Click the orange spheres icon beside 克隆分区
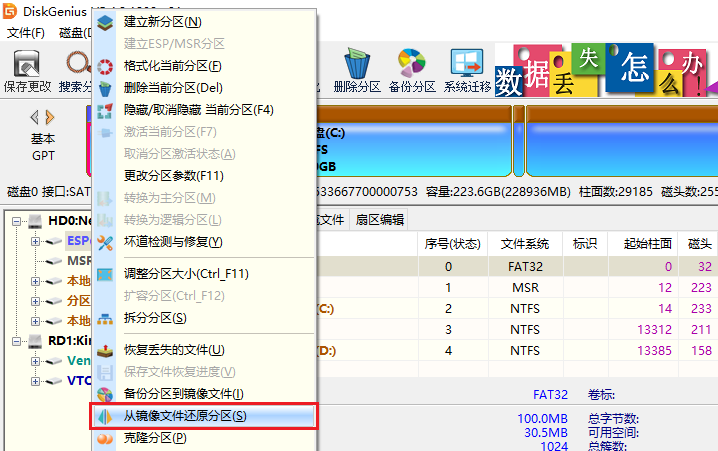This screenshot has width=718, height=451. (x=105, y=439)
